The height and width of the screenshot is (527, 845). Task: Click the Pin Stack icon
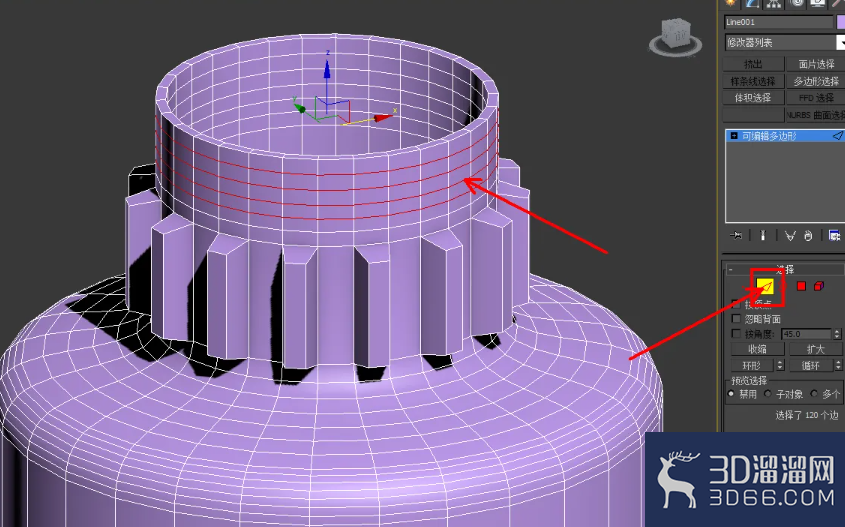736,235
